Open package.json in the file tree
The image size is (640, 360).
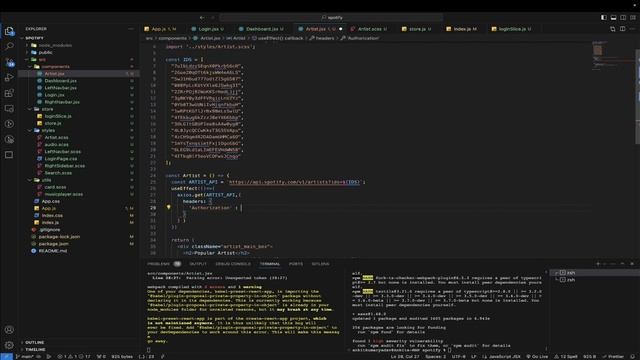click(53, 244)
